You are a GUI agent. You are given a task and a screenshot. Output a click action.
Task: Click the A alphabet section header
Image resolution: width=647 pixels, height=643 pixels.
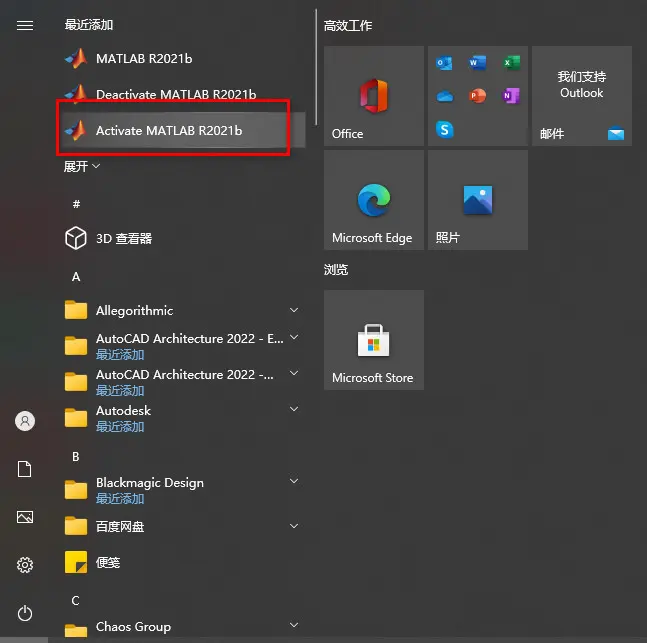pos(76,277)
